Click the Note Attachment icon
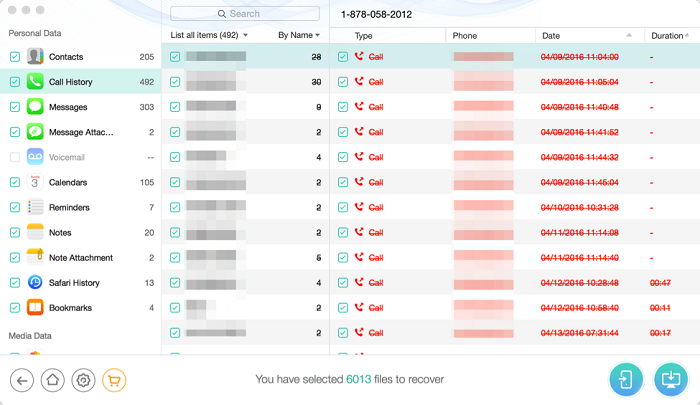This screenshot has height=405, width=700. coord(35,257)
